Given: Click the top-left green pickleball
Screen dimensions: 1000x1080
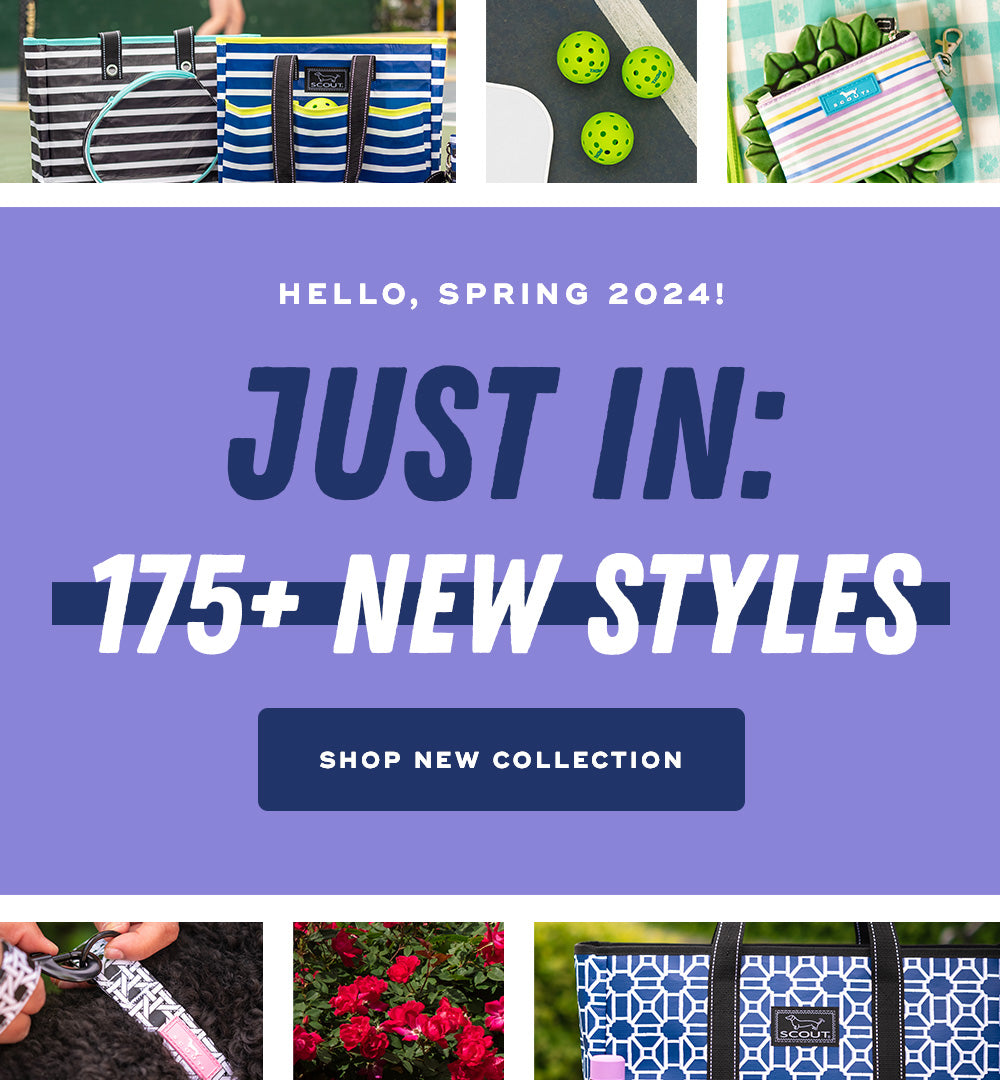Looking at the screenshot, I should (x=583, y=56).
